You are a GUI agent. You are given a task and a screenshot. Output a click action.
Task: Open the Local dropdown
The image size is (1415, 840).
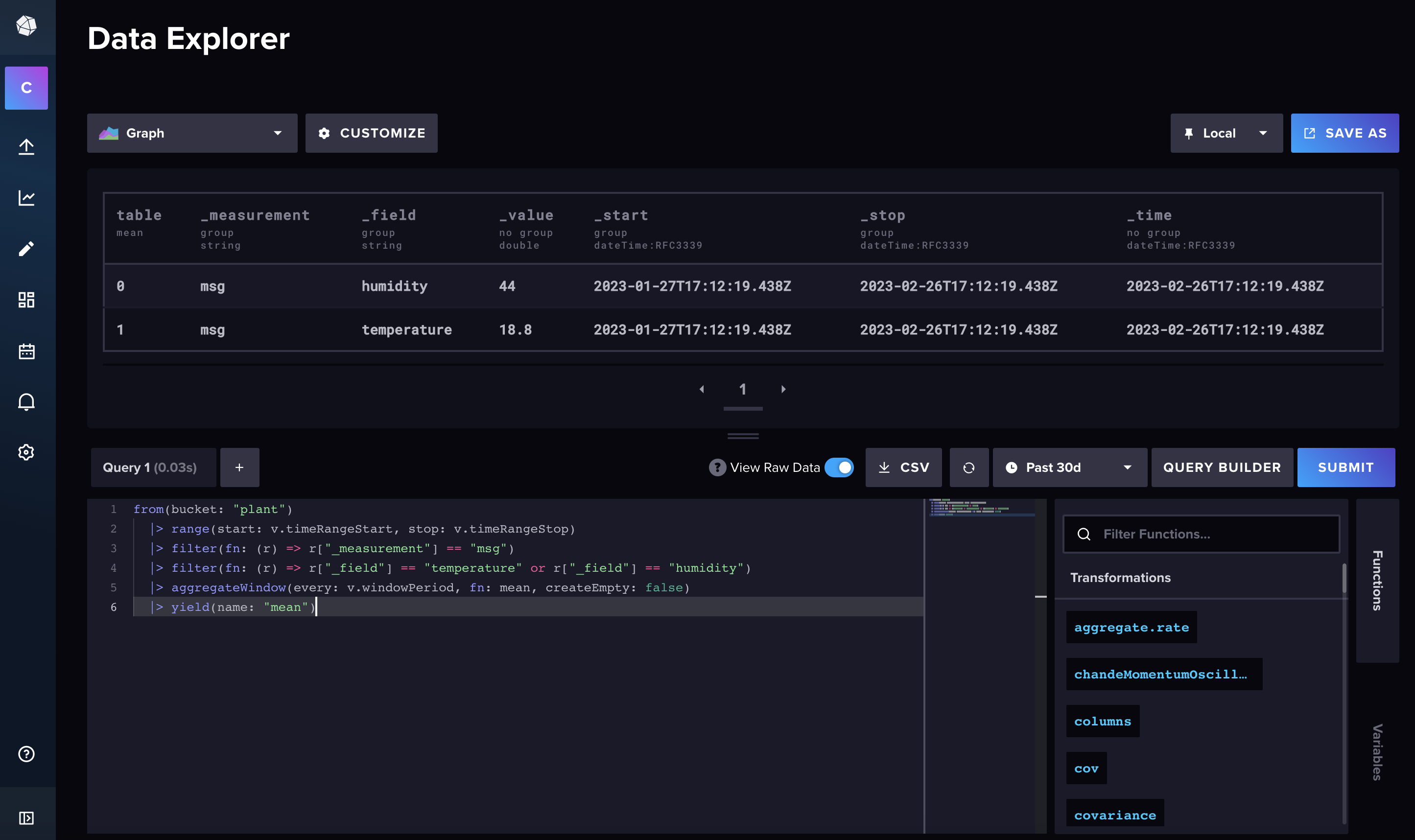1226,133
